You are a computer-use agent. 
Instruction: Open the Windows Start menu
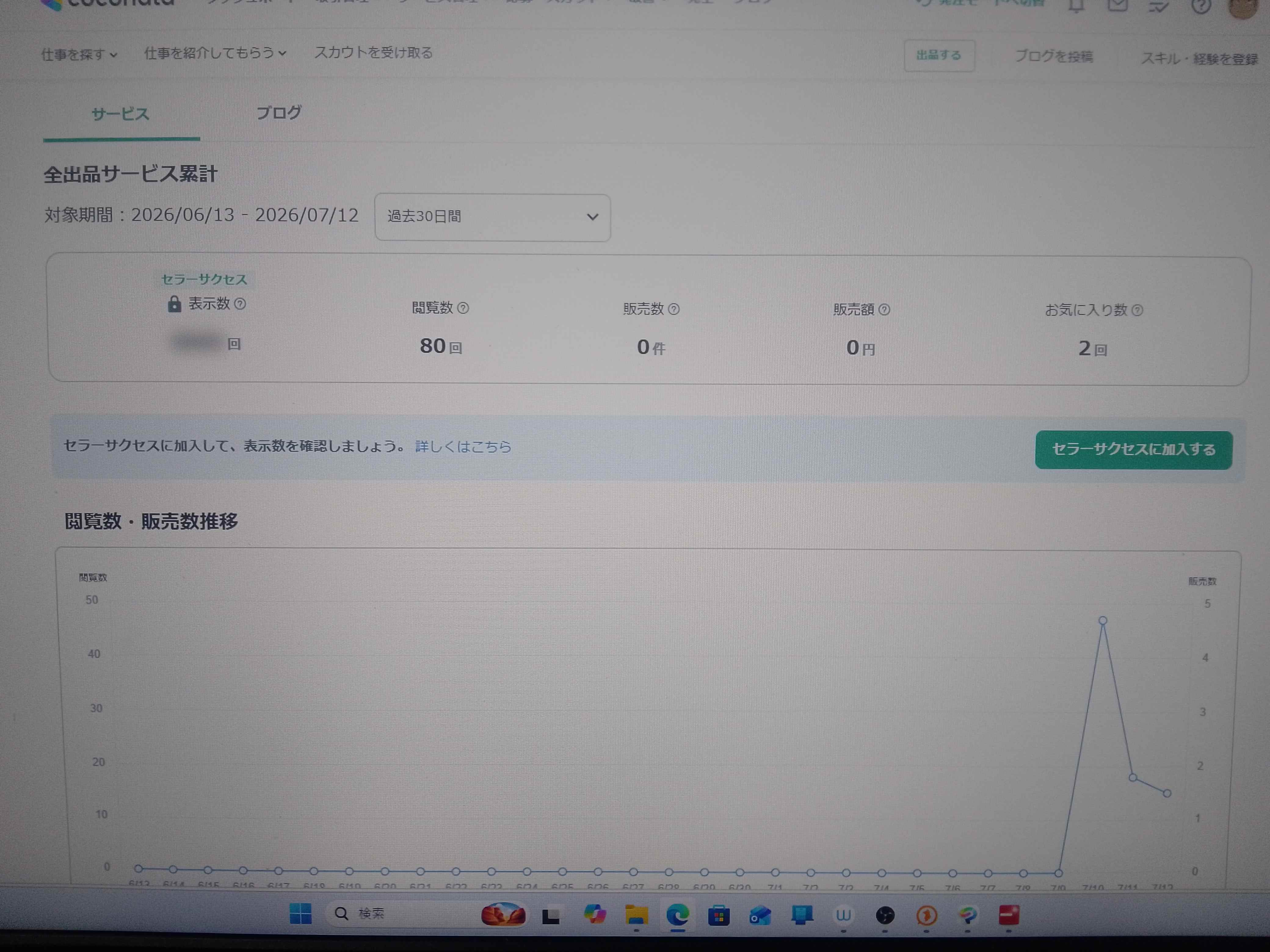pyautogui.click(x=300, y=914)
